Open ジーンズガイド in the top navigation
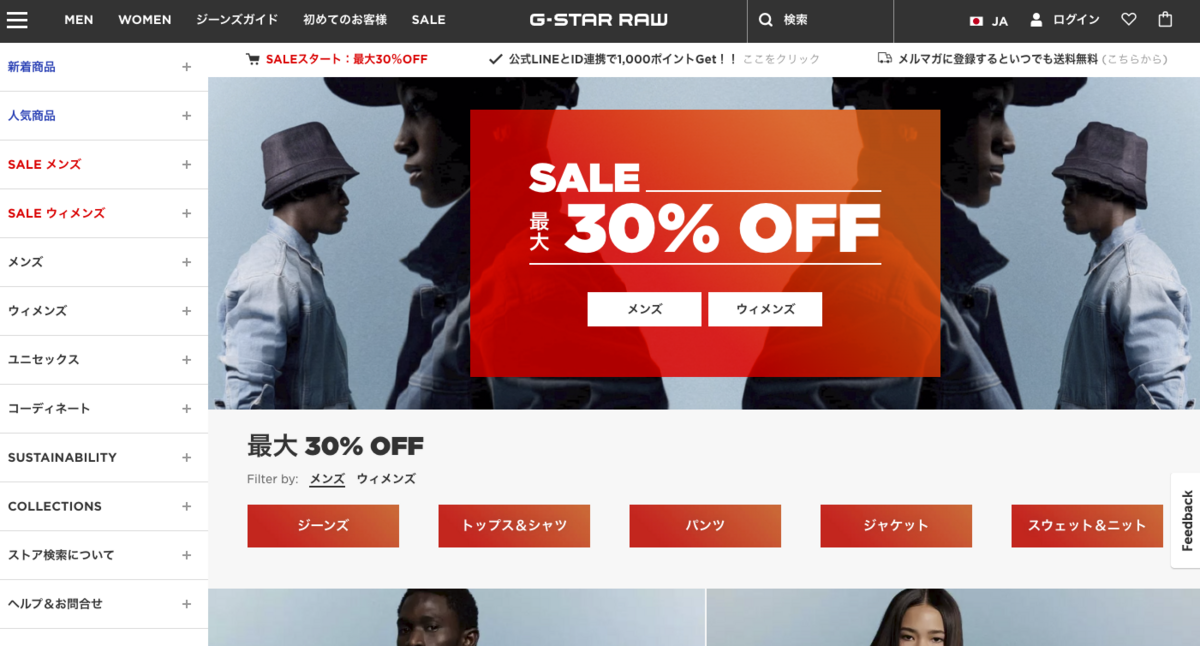1200x646 pixels. [237, 20]
